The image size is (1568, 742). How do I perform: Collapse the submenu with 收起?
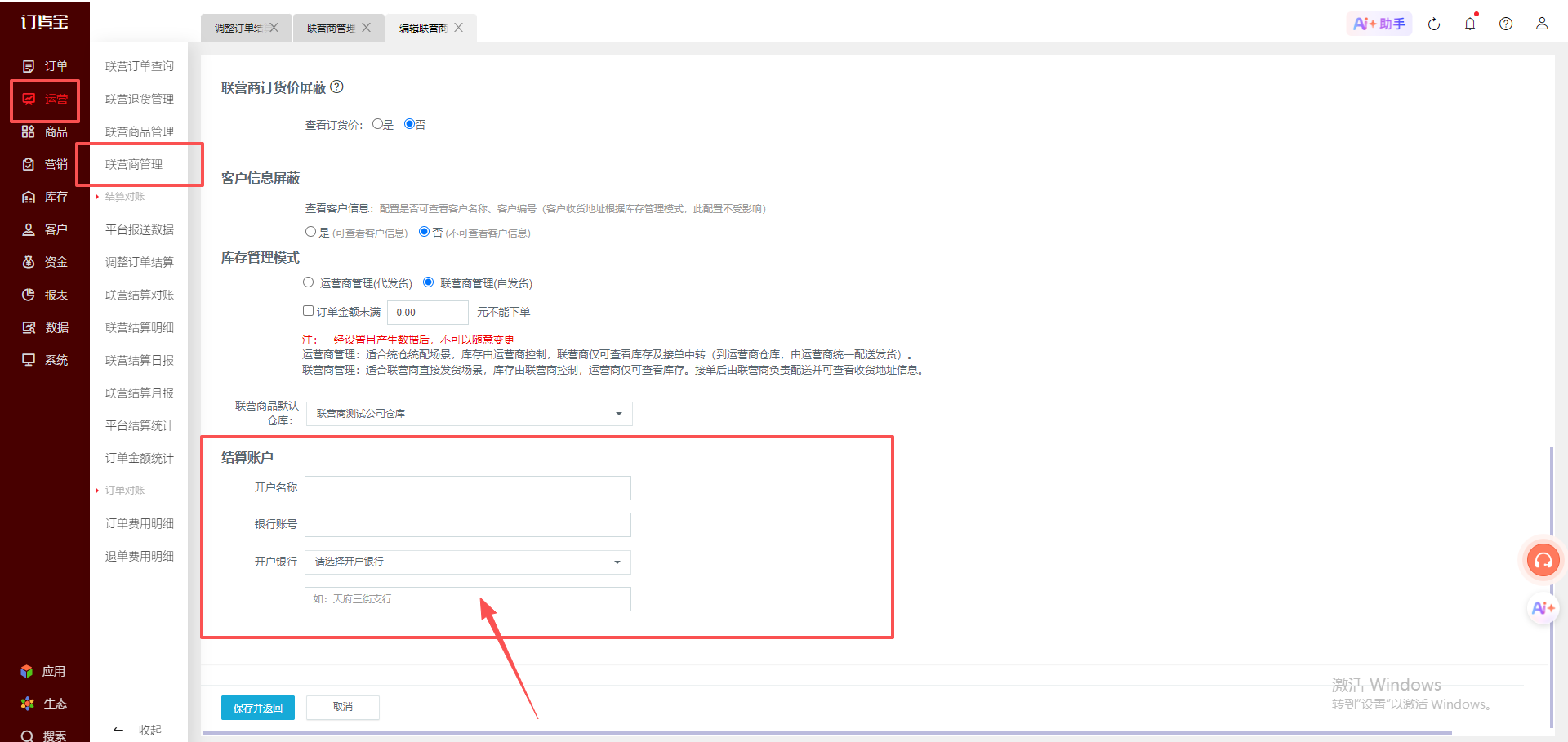(x=139, y=730)
